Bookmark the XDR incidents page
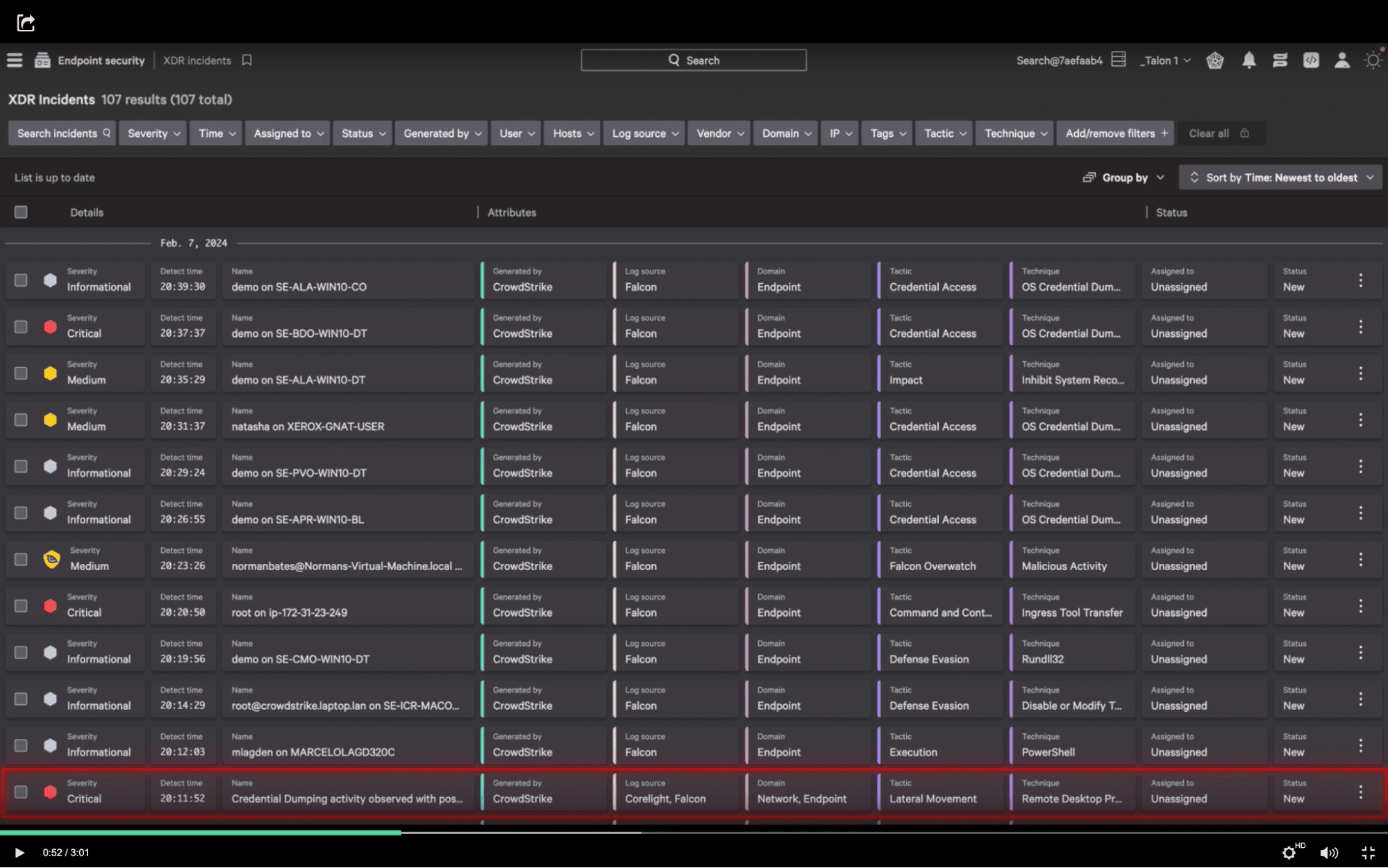Viewport: 1388px width, 868px height. pyautogui.click(x=246, y=60)
